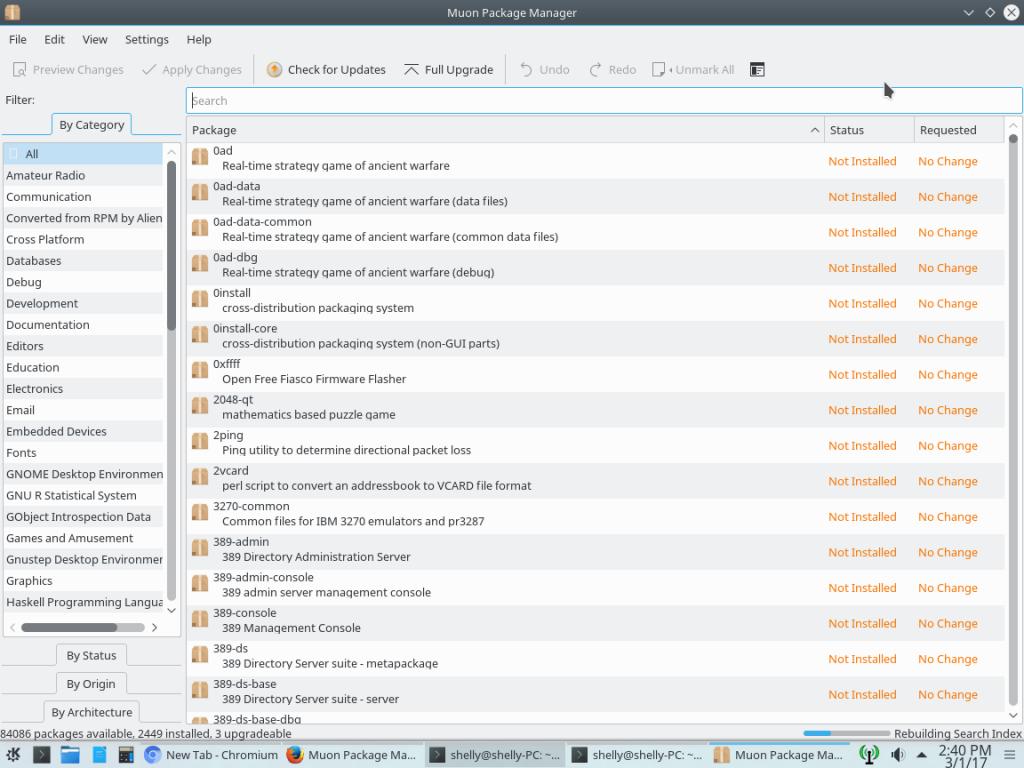Click the Full Upgrade toolbar icon
Viewport: 1024px width, 768px height.
point(411,70)
